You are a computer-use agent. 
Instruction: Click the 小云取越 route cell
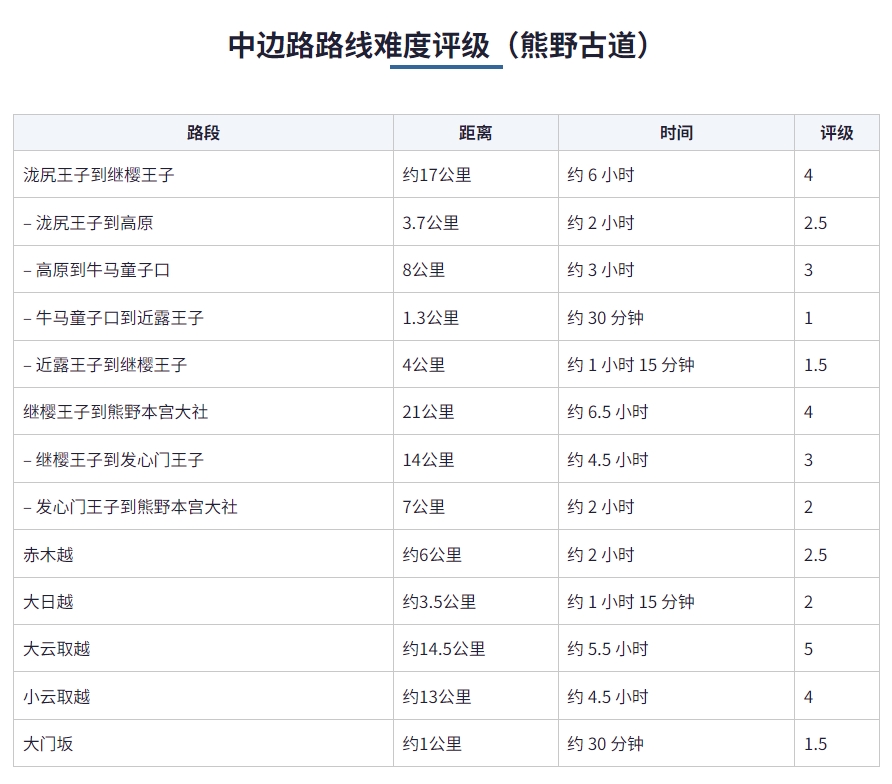[x=203, y=696]
